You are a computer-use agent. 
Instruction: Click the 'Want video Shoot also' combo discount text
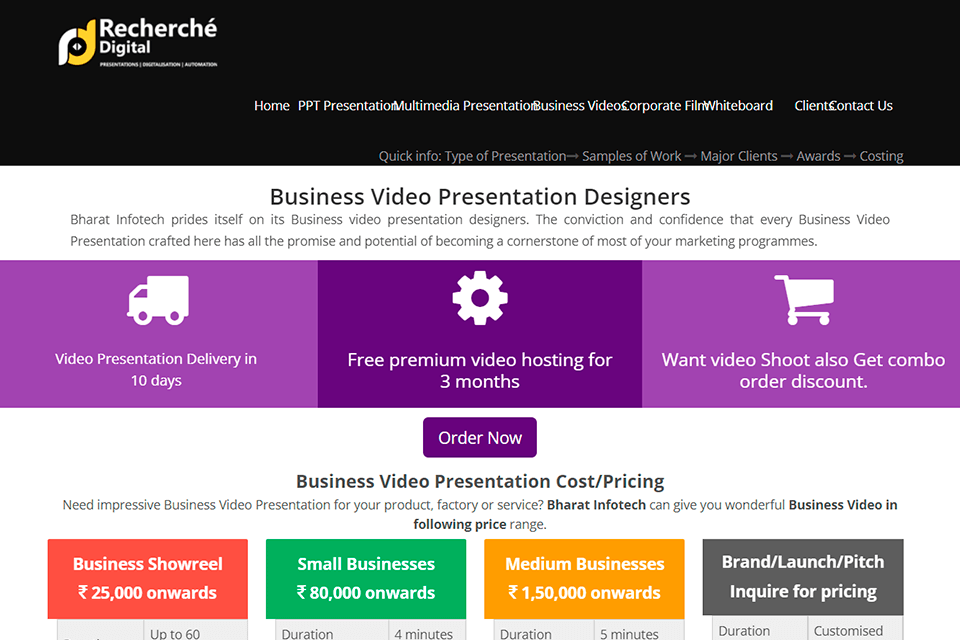coord(803,371)
